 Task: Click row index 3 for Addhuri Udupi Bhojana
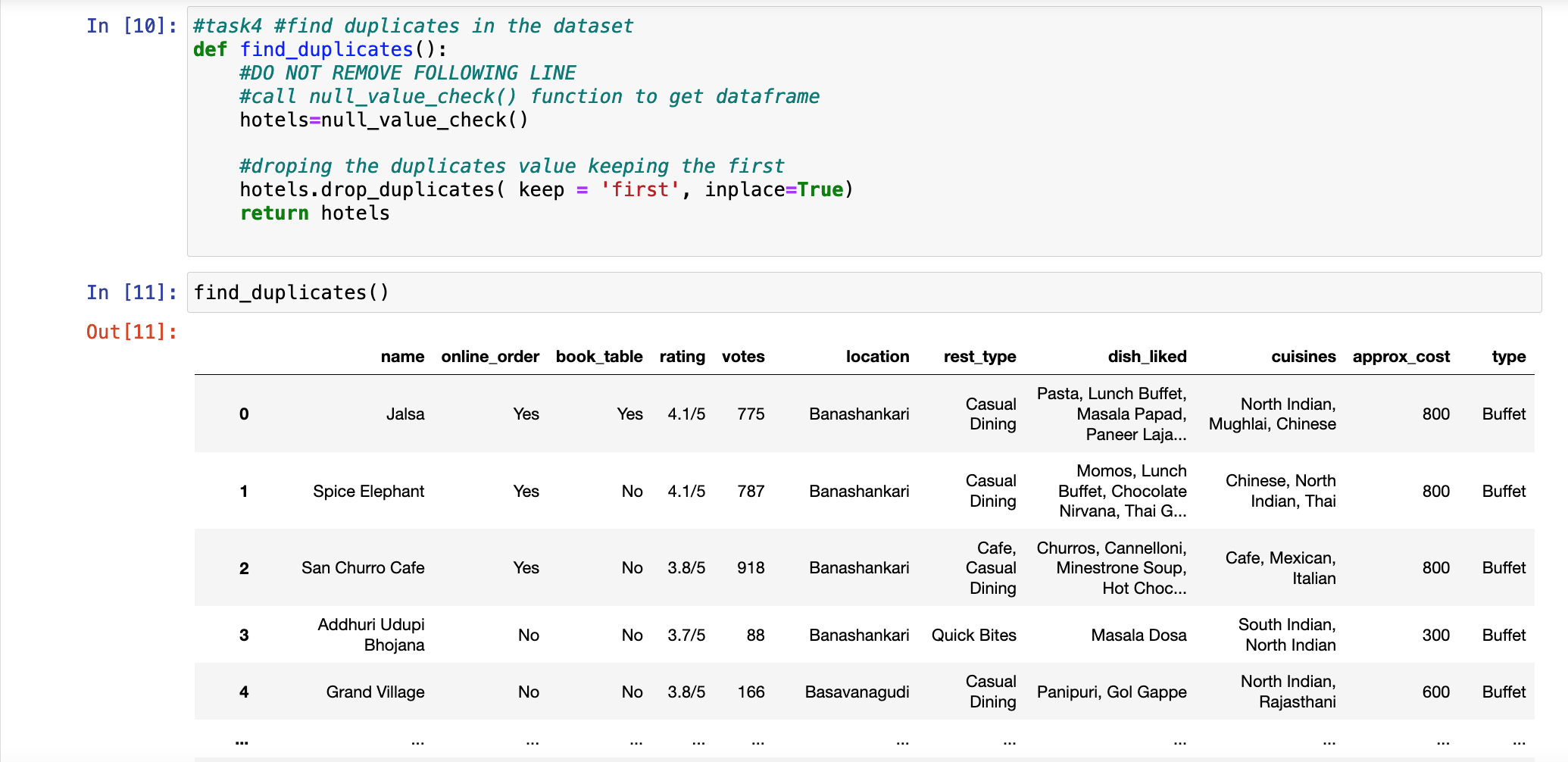243,635
